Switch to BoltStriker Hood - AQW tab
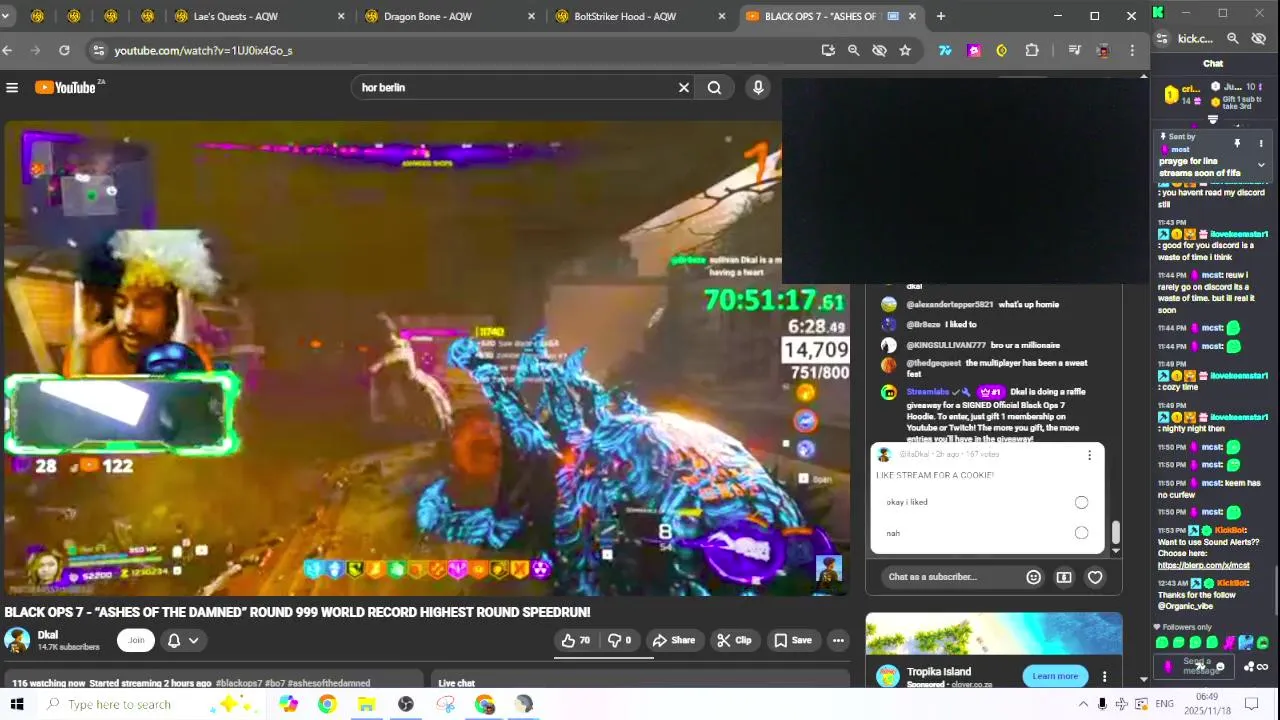The image size is (1280, 720). (640, 16)
